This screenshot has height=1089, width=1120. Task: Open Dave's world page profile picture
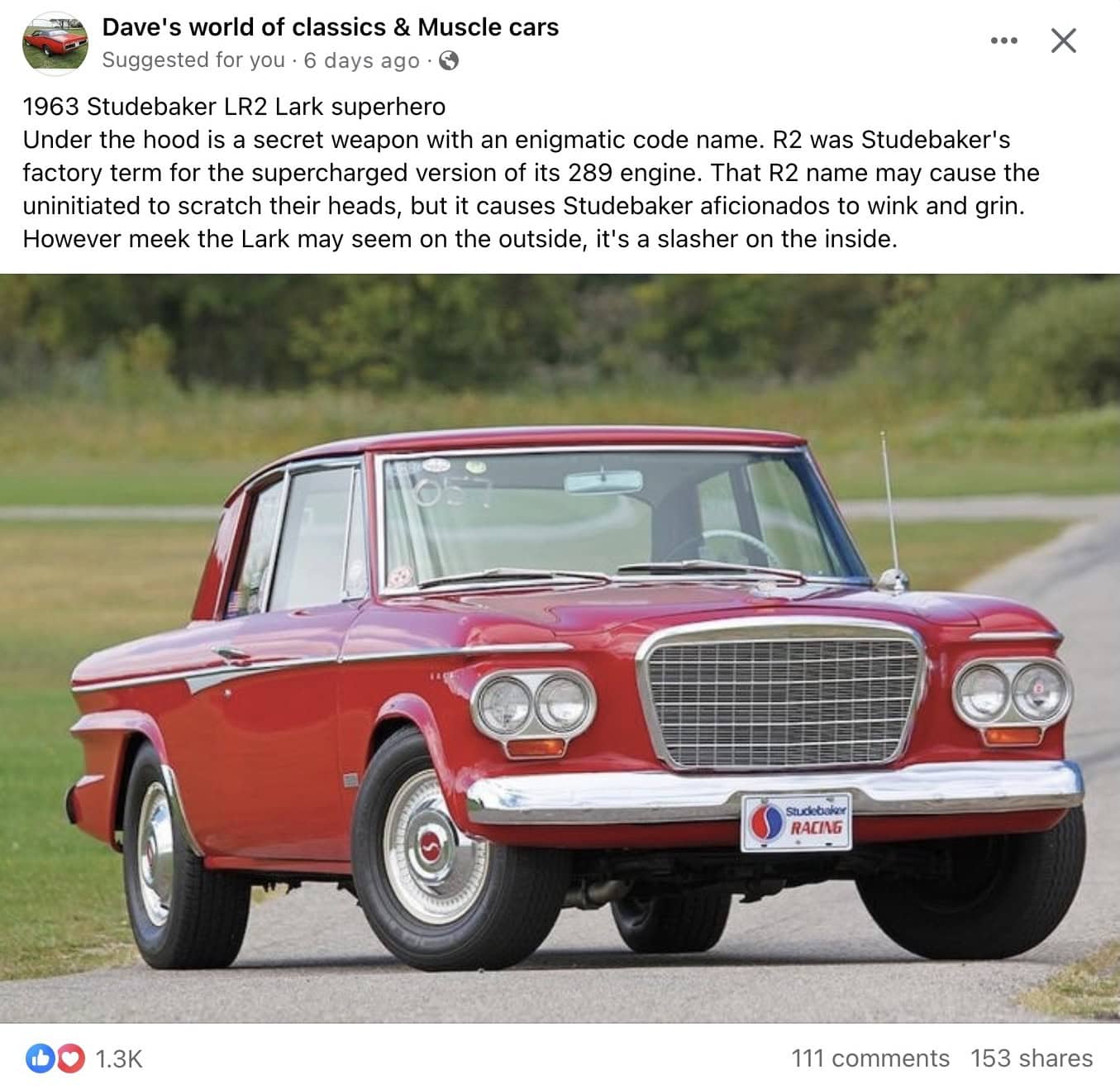(x=55, y=44)
